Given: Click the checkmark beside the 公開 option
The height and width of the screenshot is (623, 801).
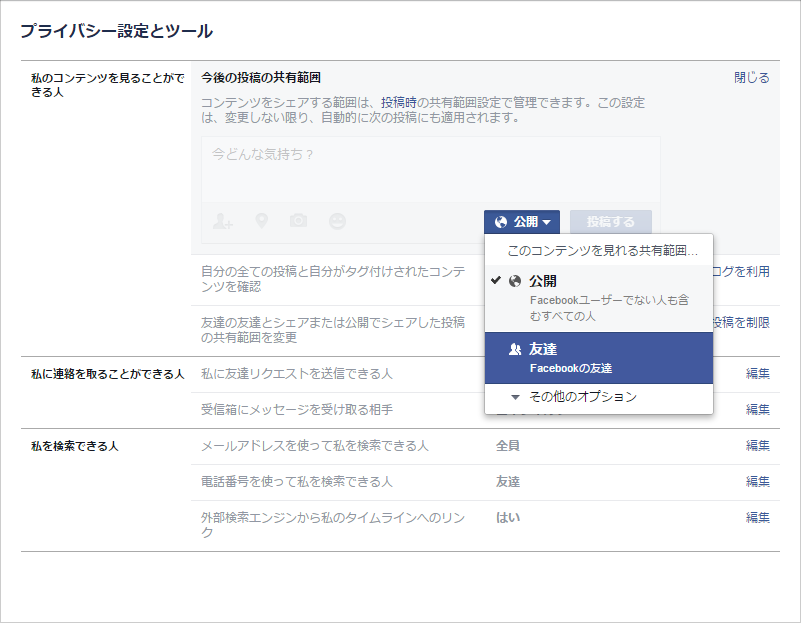Looking at the screenshot, I should [493, 280].
